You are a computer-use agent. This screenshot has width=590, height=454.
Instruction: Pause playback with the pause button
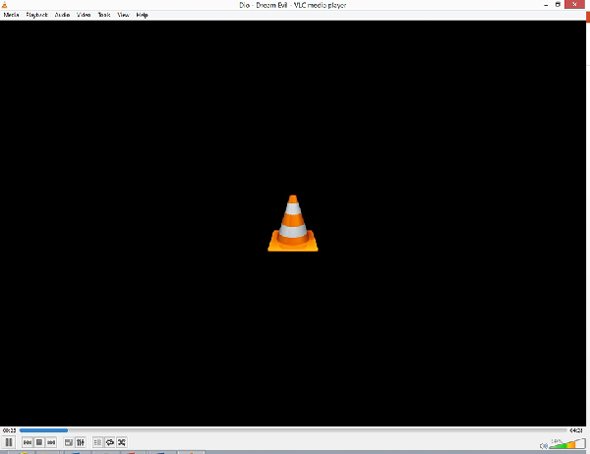tap(9, 442)
